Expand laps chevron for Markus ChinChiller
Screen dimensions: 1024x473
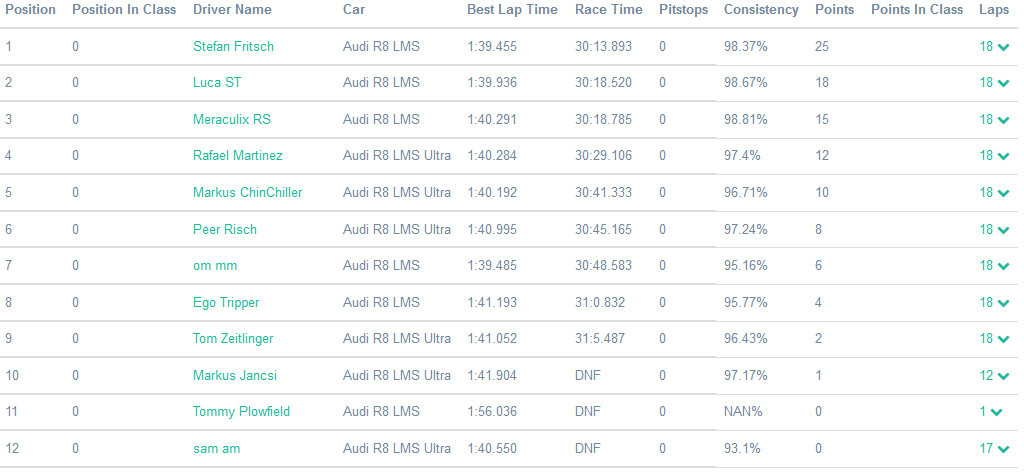pyautogui.click(x=1003, y=193)
